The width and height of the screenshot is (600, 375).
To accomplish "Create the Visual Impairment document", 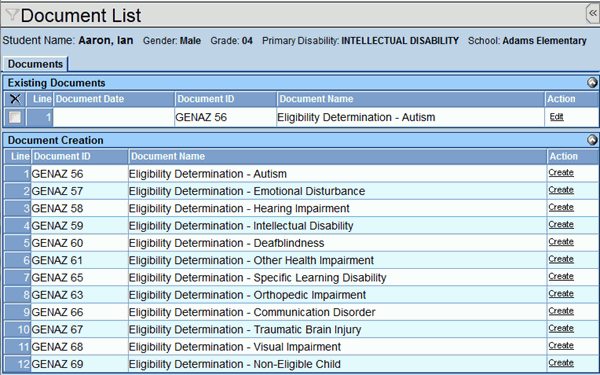I will [561, 346].
